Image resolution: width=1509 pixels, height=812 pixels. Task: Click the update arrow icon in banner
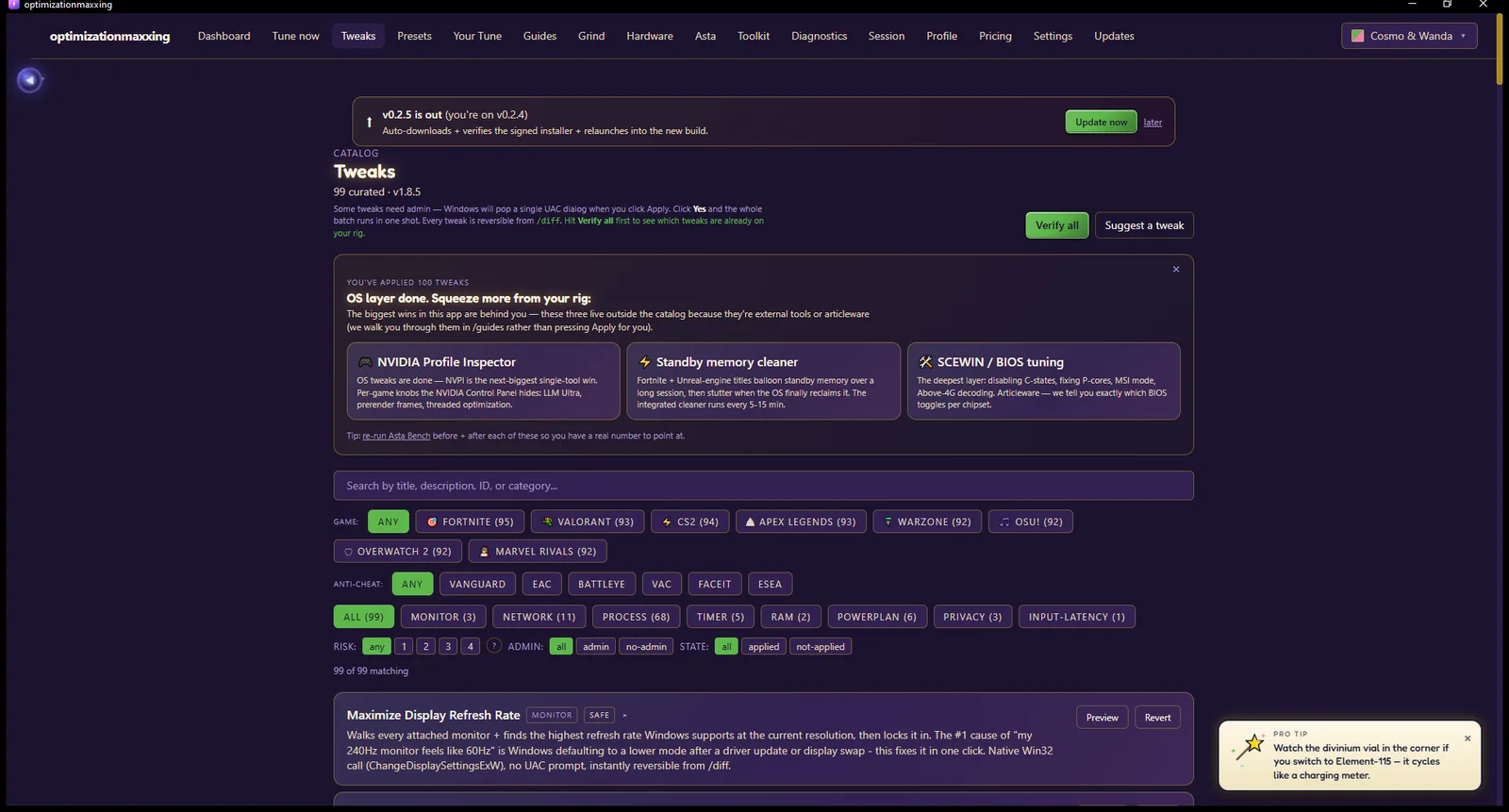pos(369,123)
